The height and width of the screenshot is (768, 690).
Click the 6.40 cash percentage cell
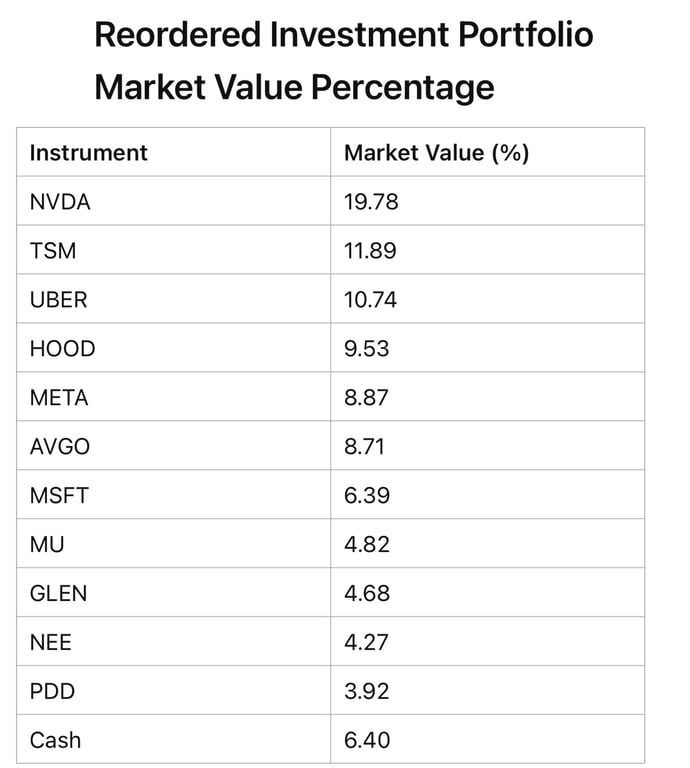tap(367, 741)
